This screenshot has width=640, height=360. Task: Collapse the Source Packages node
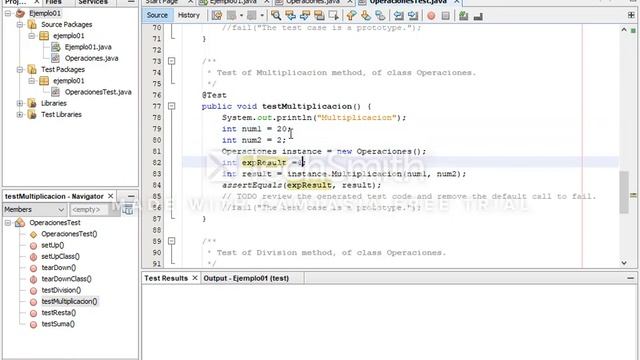tap(20, 24)
